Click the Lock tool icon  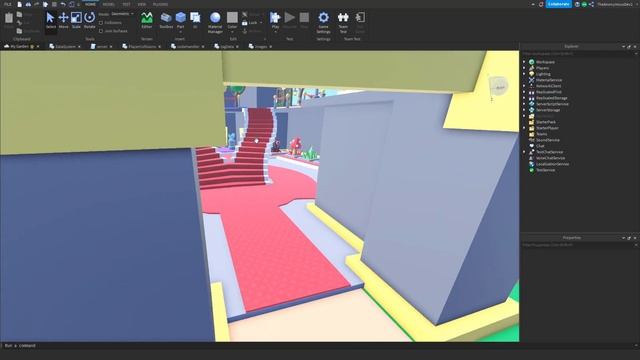click(244, 23)
